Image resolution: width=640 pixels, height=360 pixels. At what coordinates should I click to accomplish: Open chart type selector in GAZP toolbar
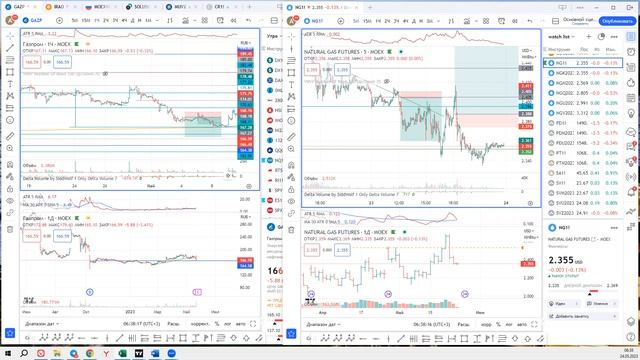click(x=170, y=20)
